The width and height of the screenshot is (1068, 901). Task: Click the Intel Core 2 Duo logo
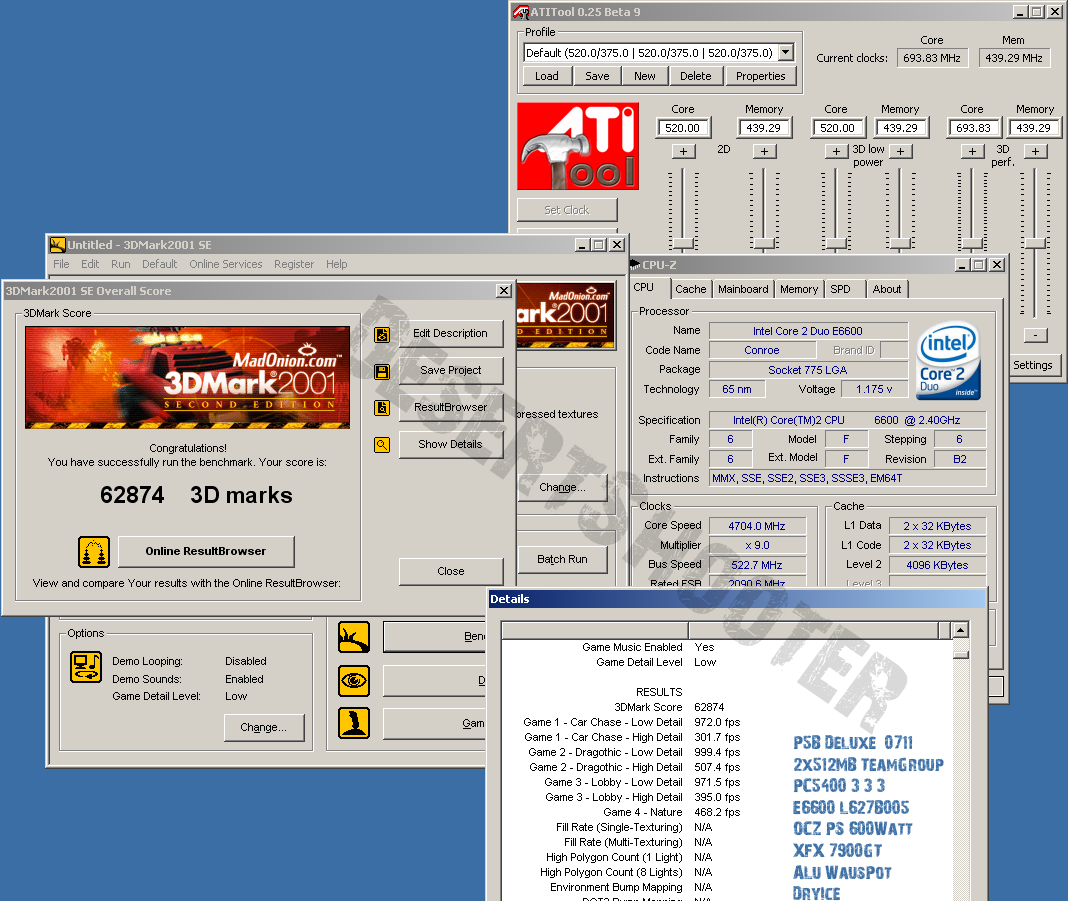pos(949,360)
